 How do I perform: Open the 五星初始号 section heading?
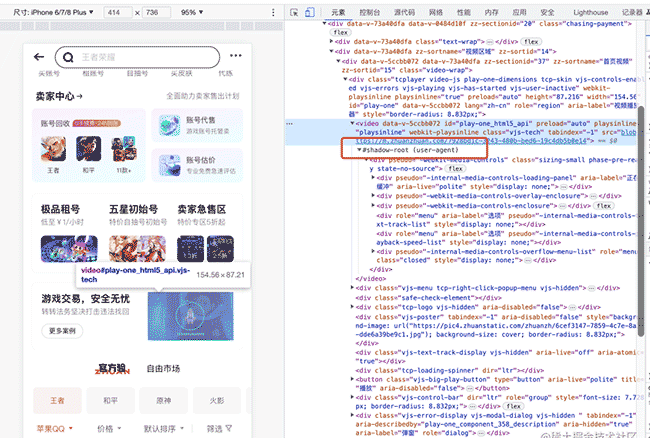pos(133,209)
